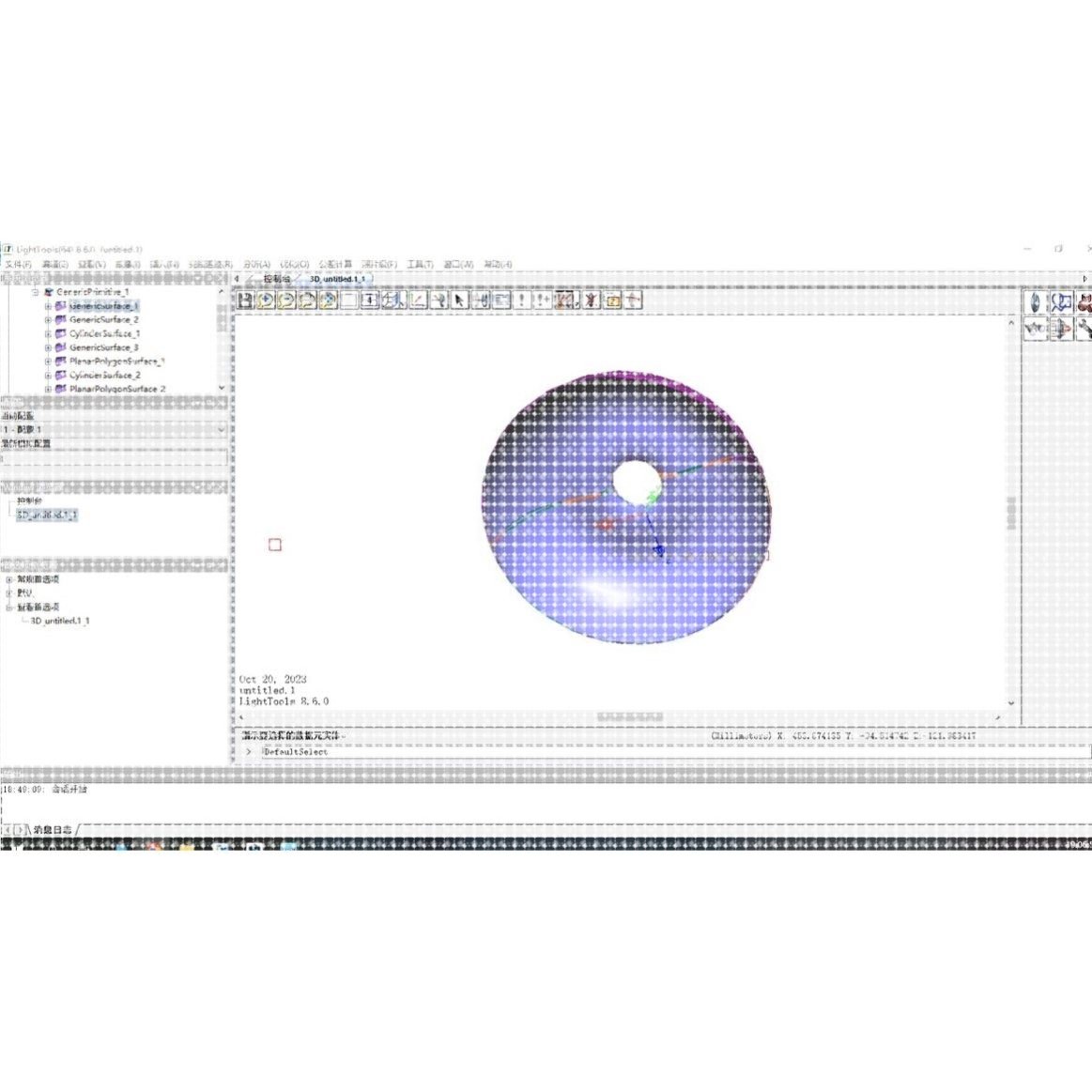Screen dimensions: 1092x1092
Task: Click the single exclamation mark toolbar icon
Action: pyautogui.click(x=521, y=300)
